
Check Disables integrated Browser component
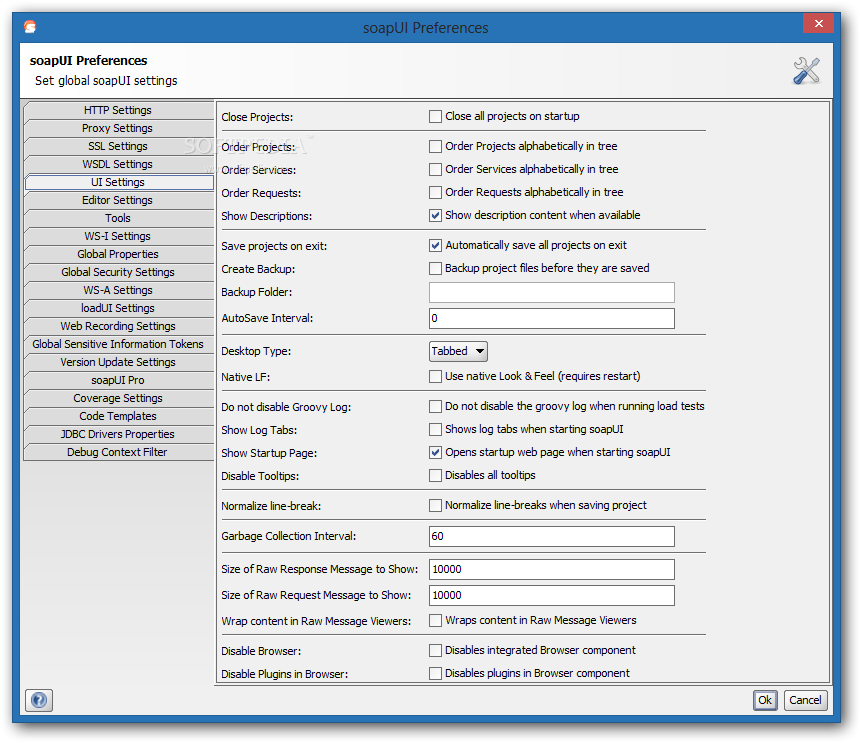[x=435, y=650]
